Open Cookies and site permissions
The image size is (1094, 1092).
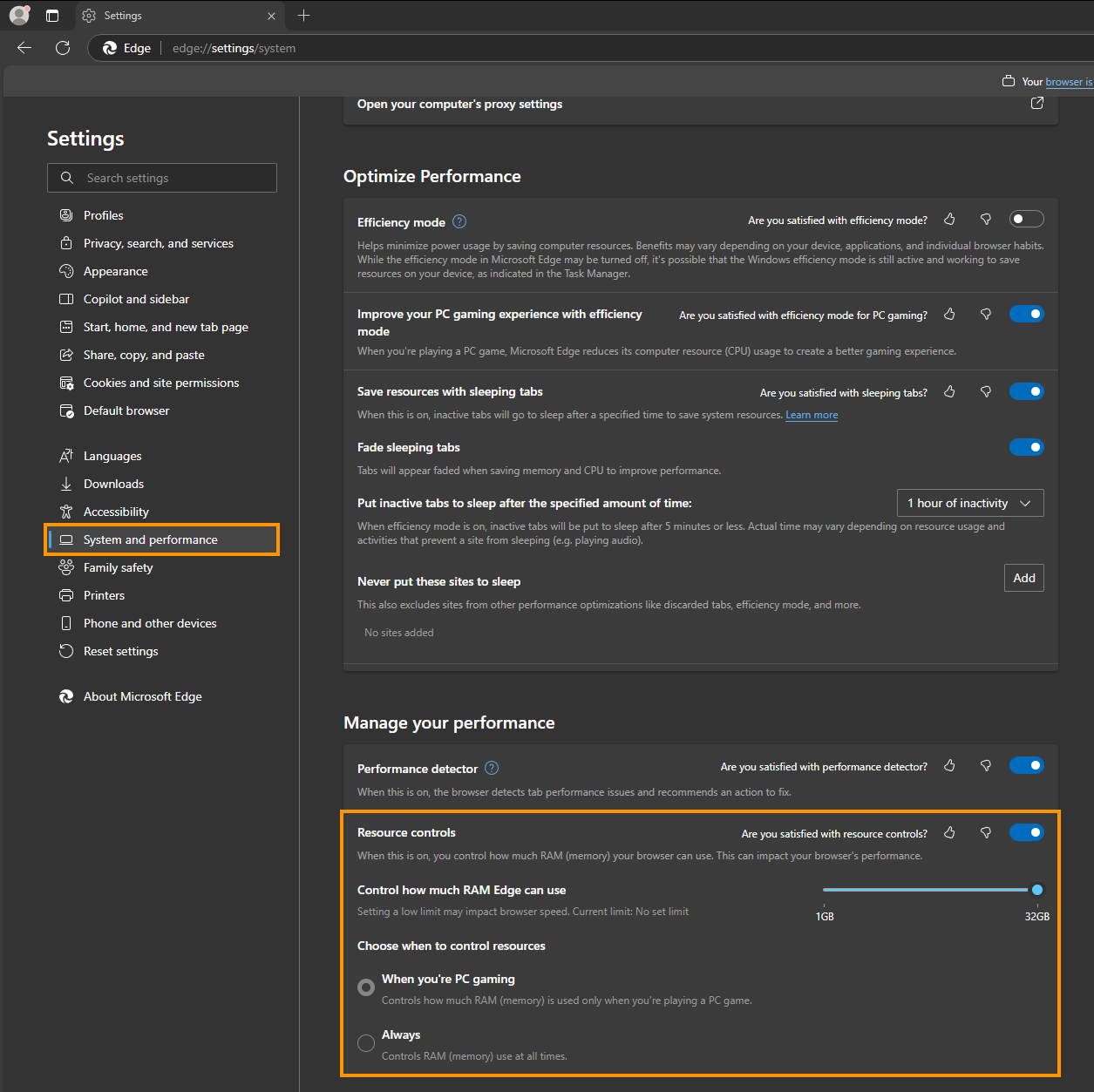tap(162, 383)
